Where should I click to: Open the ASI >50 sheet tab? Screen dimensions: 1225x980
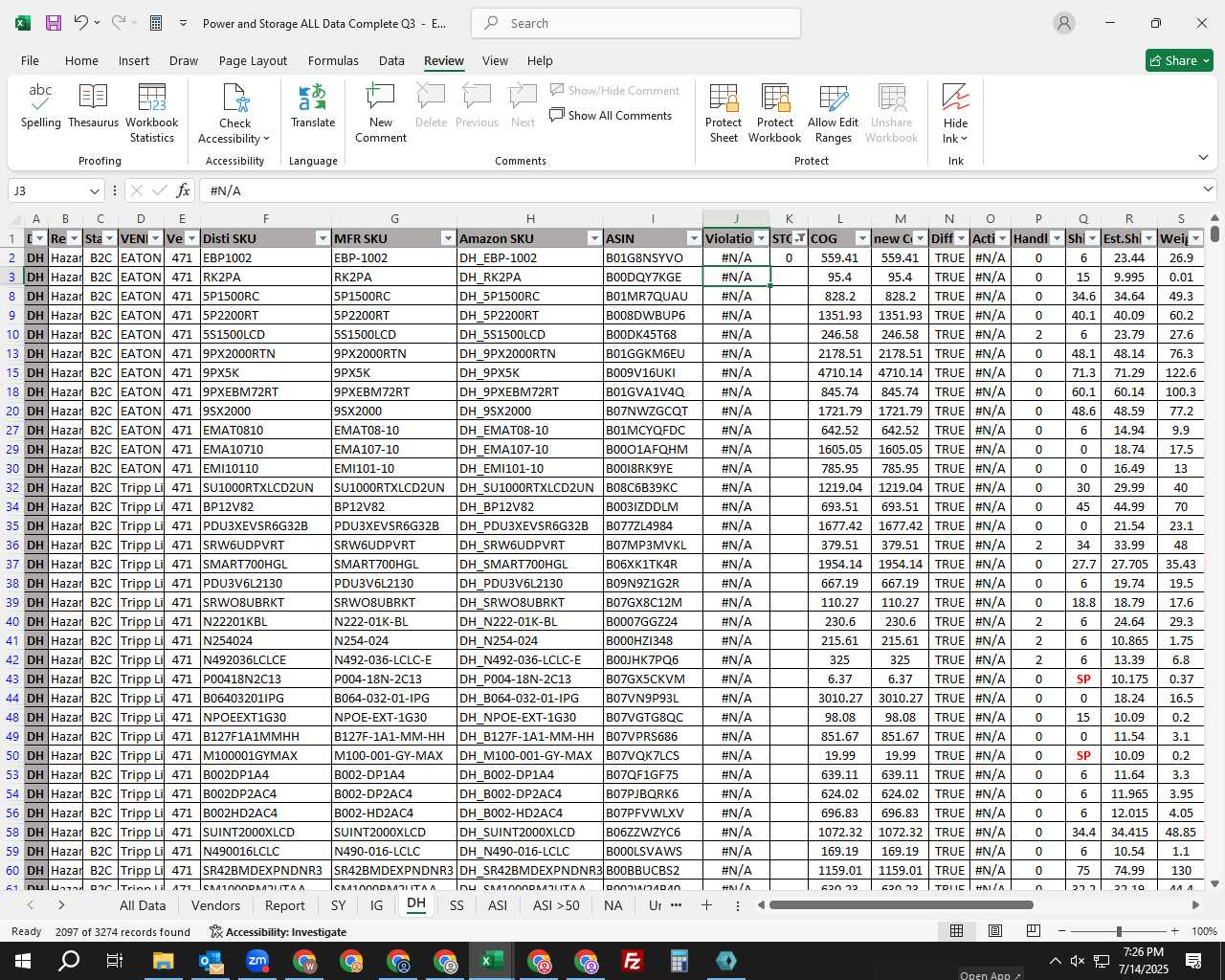[556, 905]
